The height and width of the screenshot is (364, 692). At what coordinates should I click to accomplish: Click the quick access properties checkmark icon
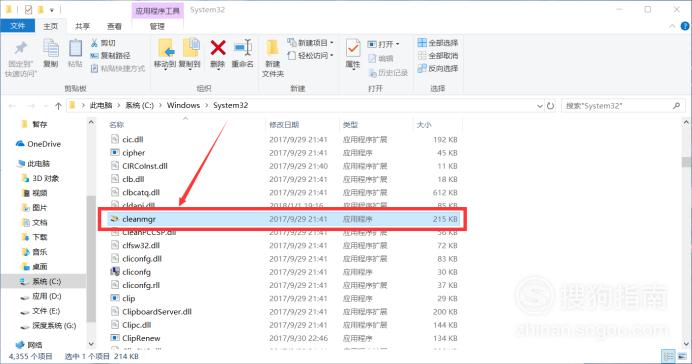(28, 9)
